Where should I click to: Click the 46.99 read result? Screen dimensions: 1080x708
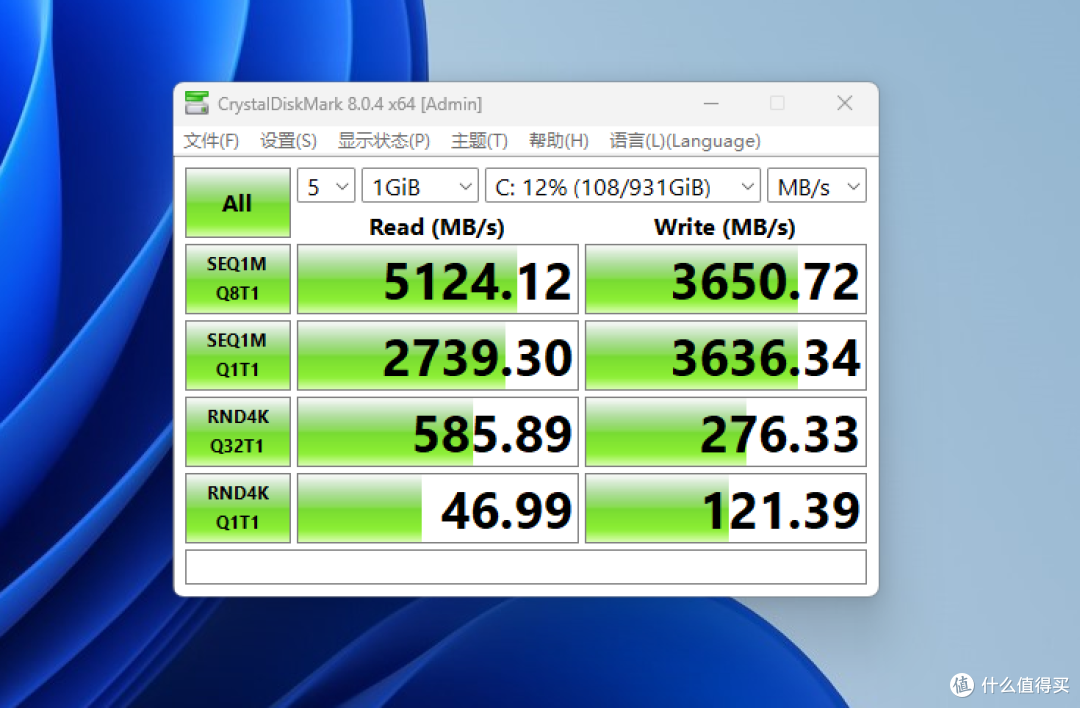coord(437,508)
